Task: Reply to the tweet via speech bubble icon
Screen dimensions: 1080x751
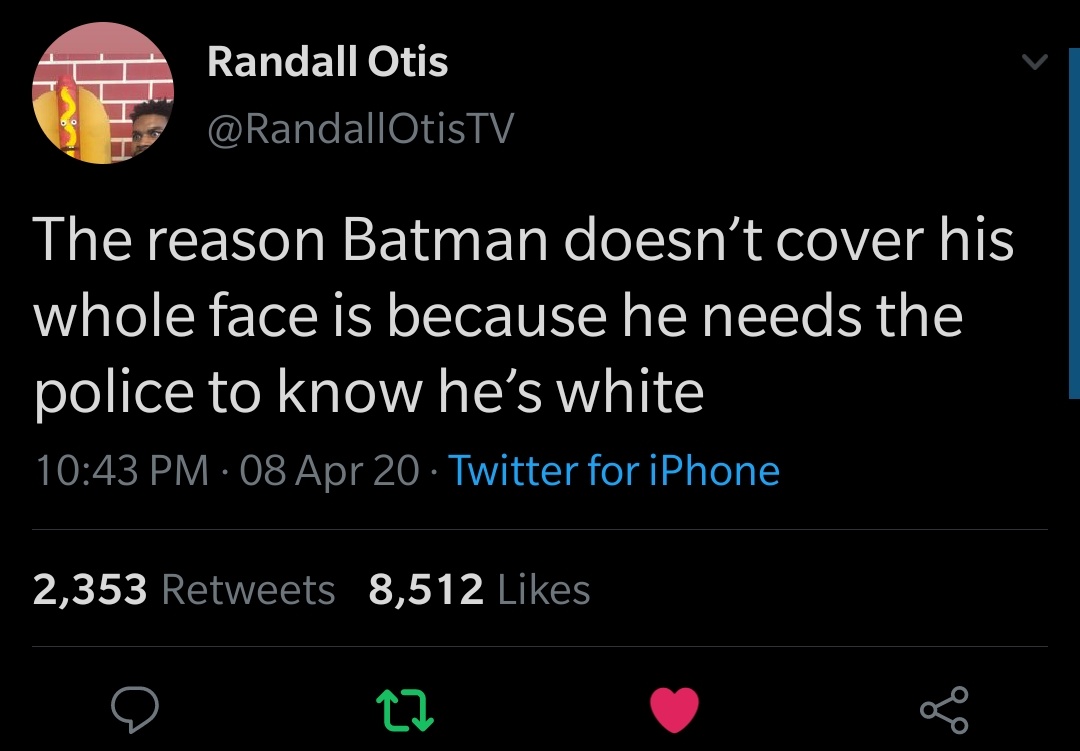Action: click(136, 710)
